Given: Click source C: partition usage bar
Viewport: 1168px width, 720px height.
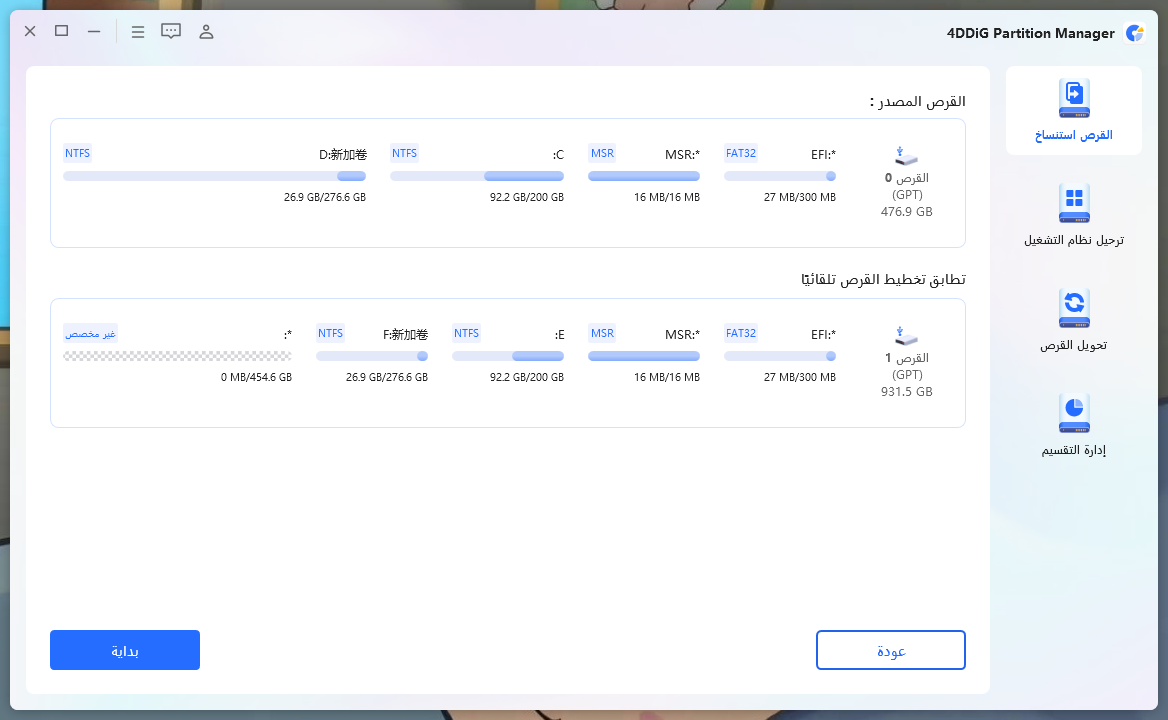Looking at the screenshot, I should coord(477,176).
